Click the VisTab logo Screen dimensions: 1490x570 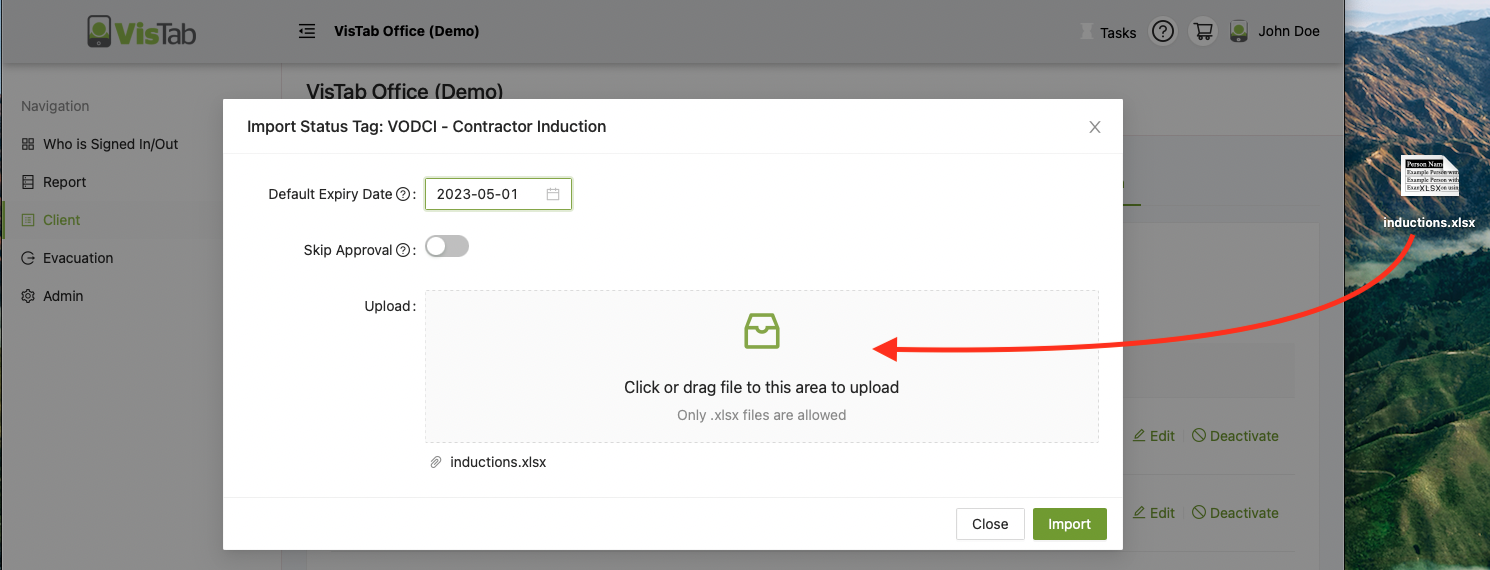tap(141, 31)
